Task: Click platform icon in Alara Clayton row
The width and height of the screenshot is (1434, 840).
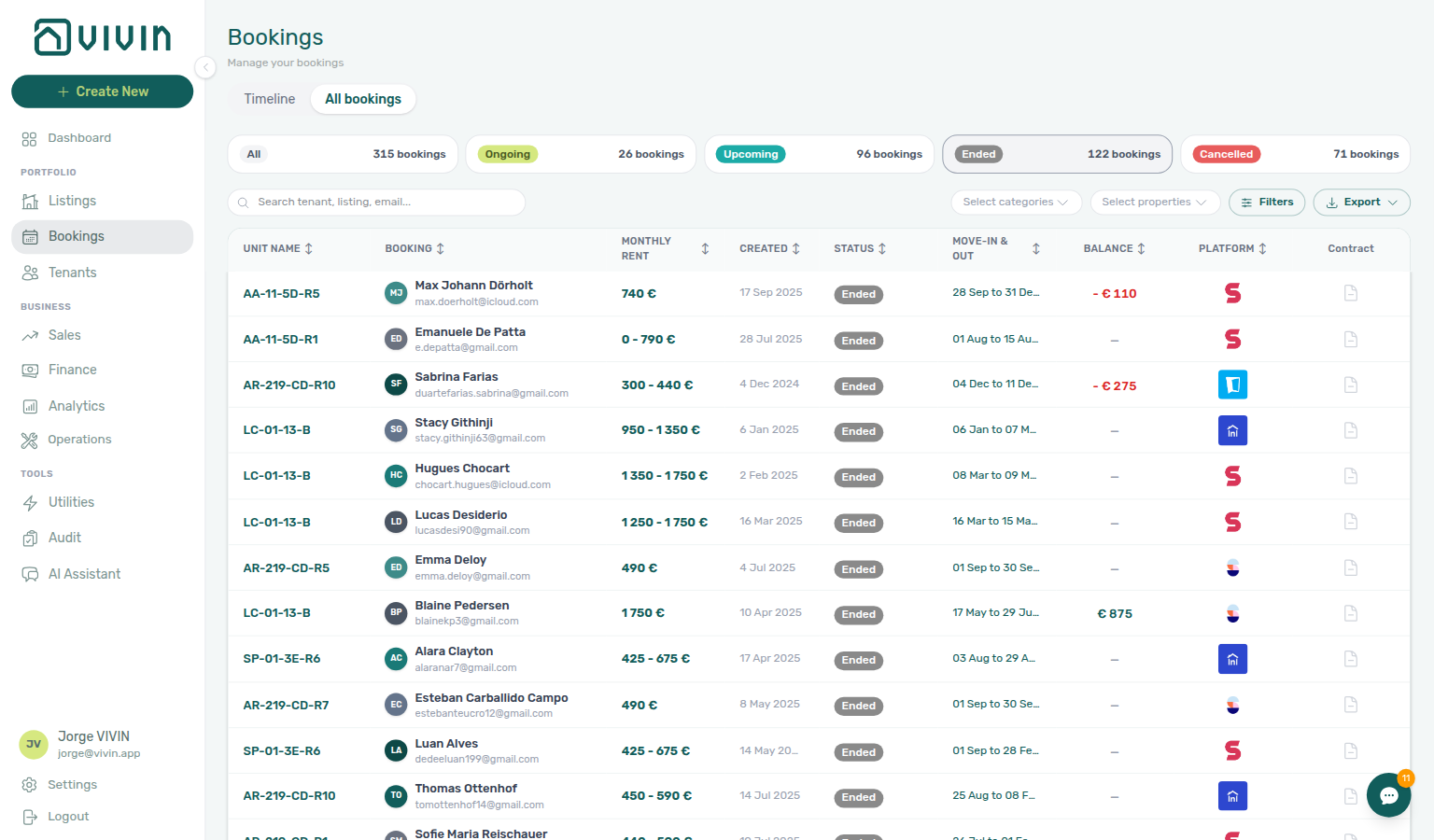Action: click(x=1232, y=659)
